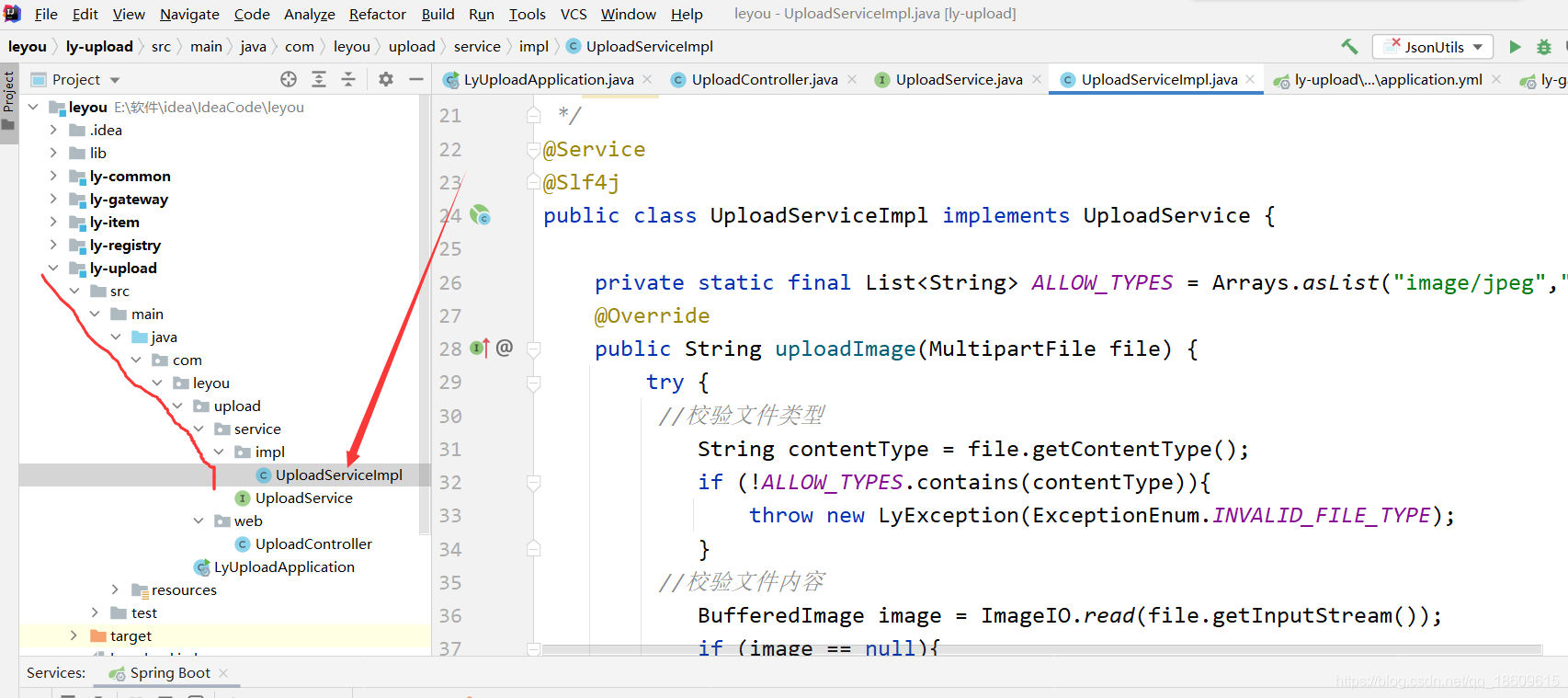The width and height of the screenshot is (1568, 698).
Task: Open Project panel settings gear
Action: (386, 79)
